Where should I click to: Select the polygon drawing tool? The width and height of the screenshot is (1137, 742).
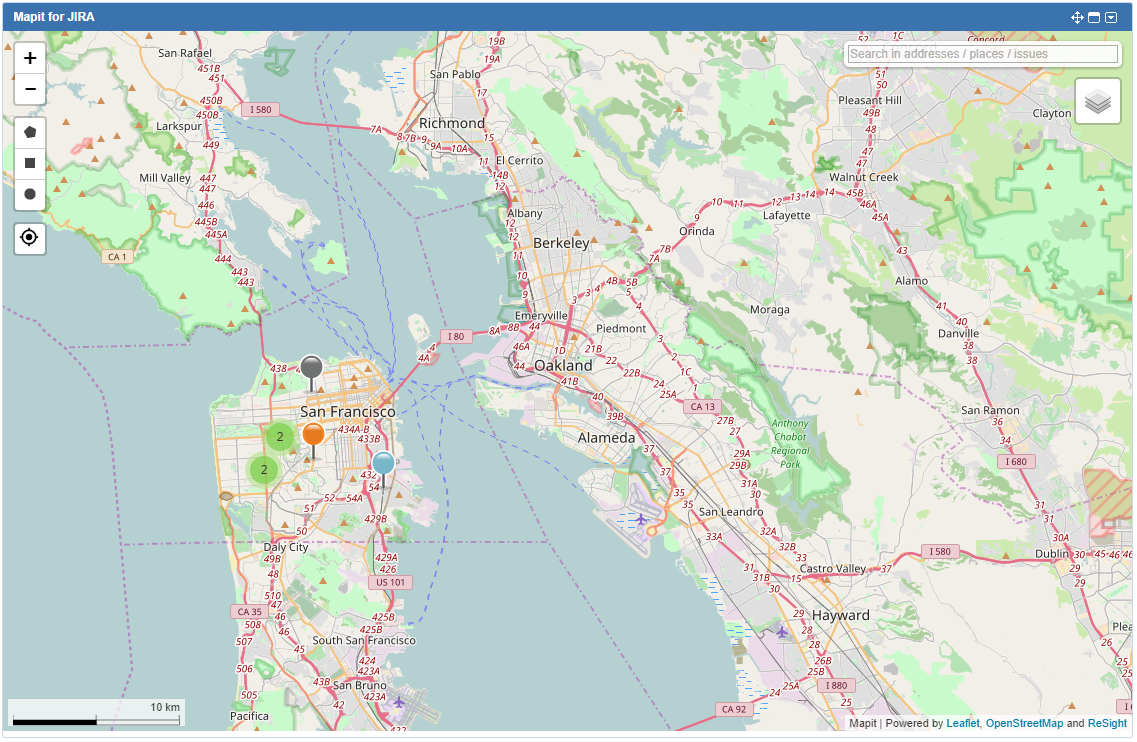[x=30, y=132]
